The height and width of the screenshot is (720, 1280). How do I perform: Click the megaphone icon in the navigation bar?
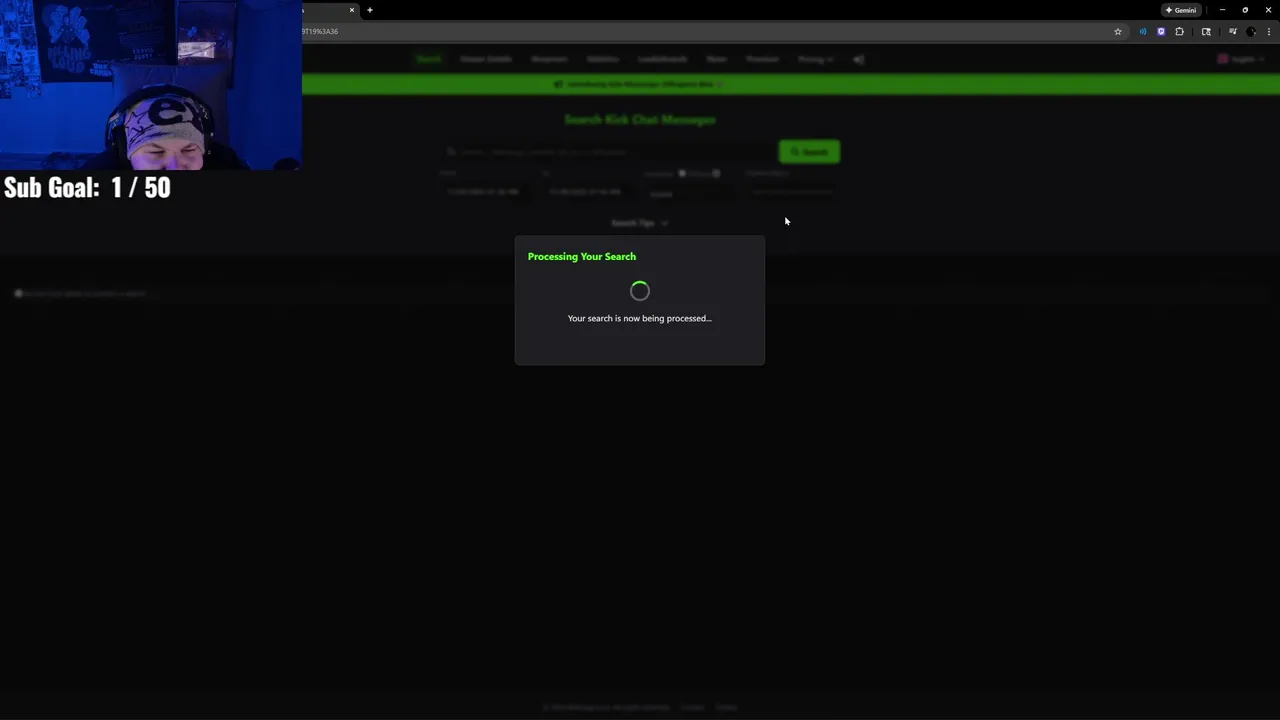coord(859,59)
